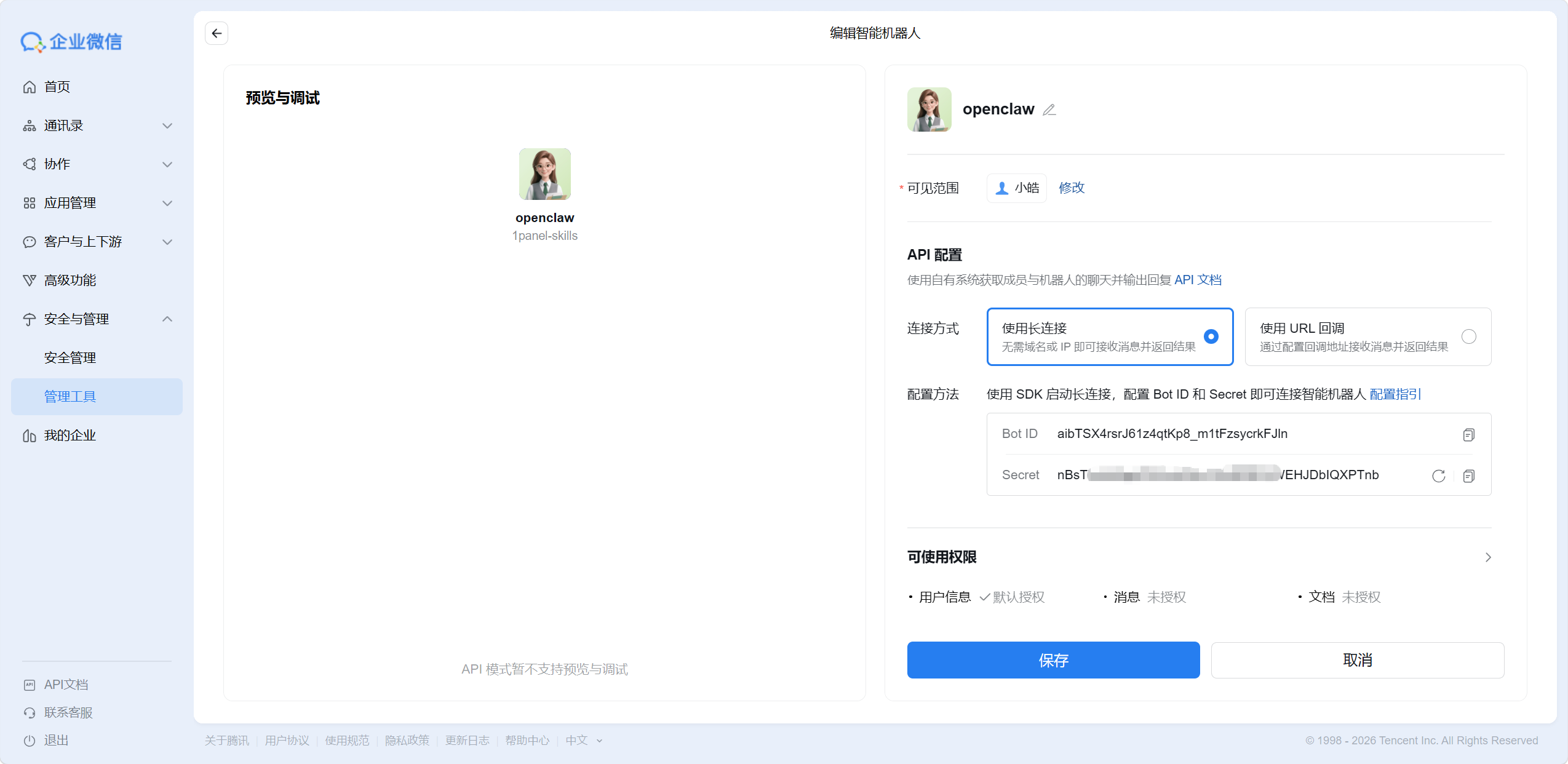Collapse the 安全与管理 sidebar section
Screen dimensions: 1568x764
[167, 319]
